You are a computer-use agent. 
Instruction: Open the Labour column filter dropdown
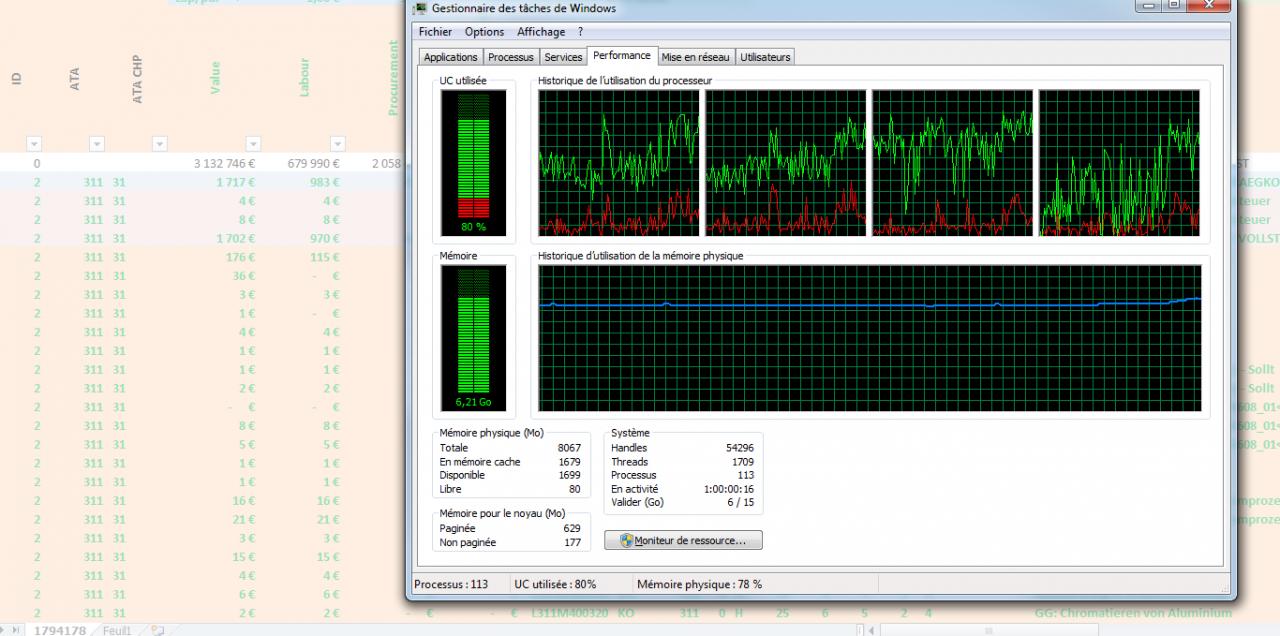(x=337, y=144)
